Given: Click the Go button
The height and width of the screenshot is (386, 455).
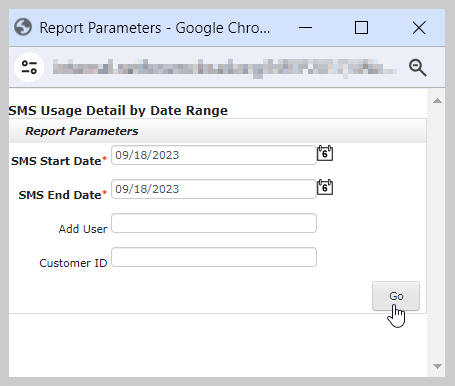Looking at the screenshot, I should (x=396, y=296).
